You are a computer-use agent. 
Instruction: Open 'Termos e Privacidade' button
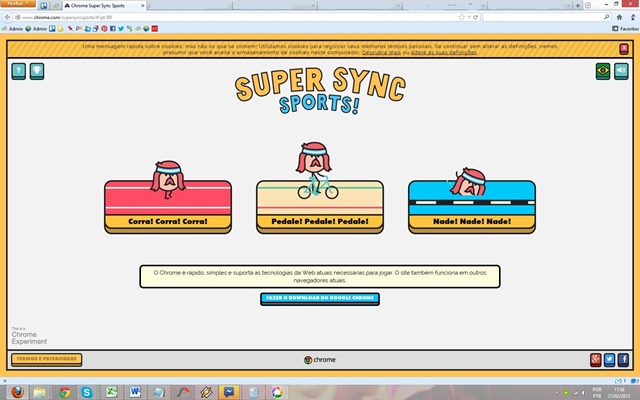coord(47,359)
